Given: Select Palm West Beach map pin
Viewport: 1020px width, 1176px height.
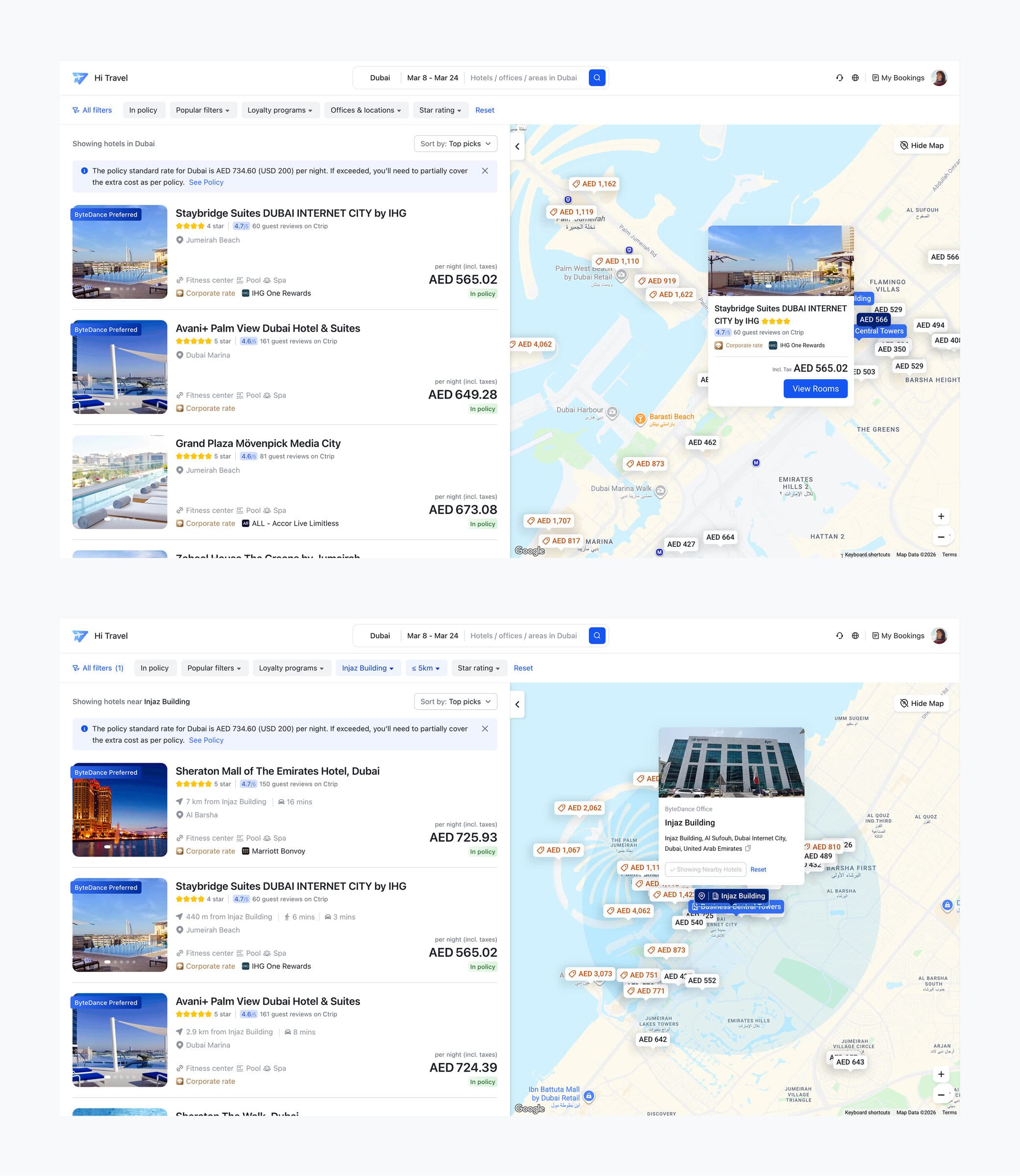Looking at the screenshot, I should coord(622,275).
